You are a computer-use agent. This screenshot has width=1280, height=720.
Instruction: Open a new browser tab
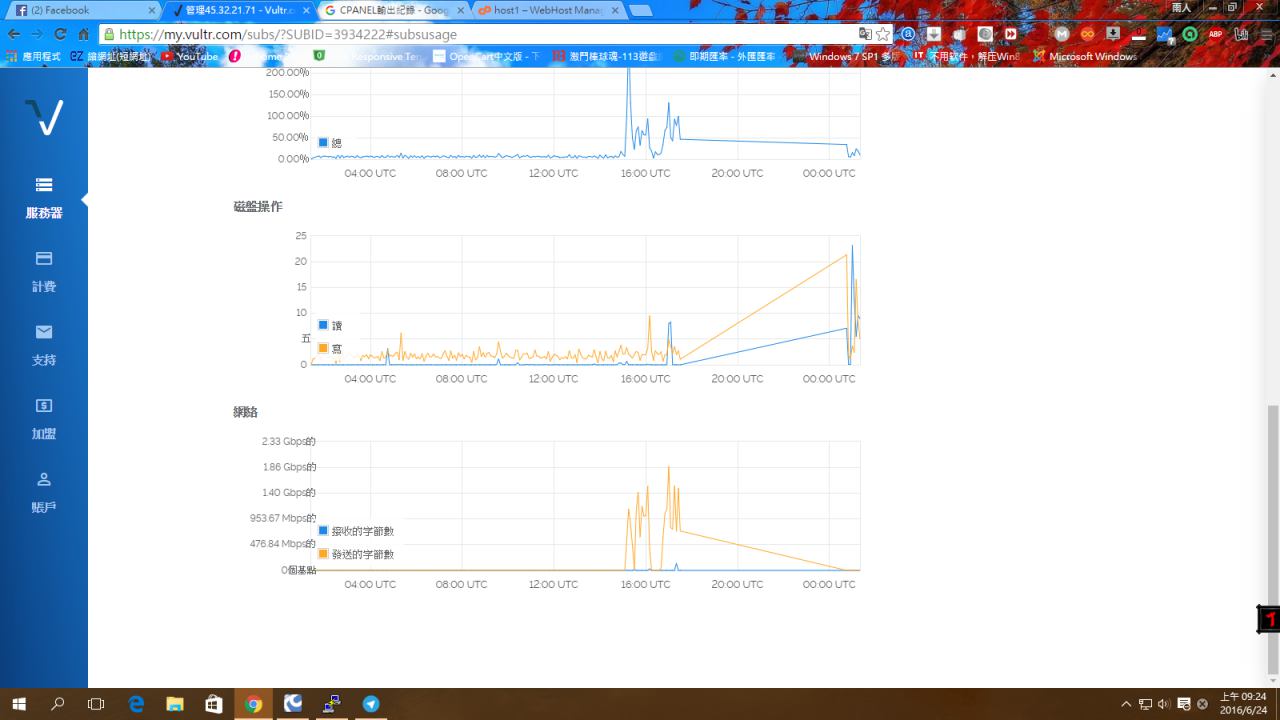640,11
